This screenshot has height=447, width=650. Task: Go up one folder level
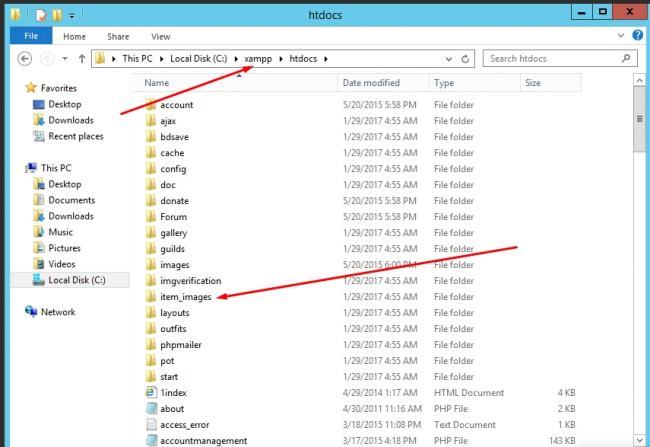coord(82,59)
